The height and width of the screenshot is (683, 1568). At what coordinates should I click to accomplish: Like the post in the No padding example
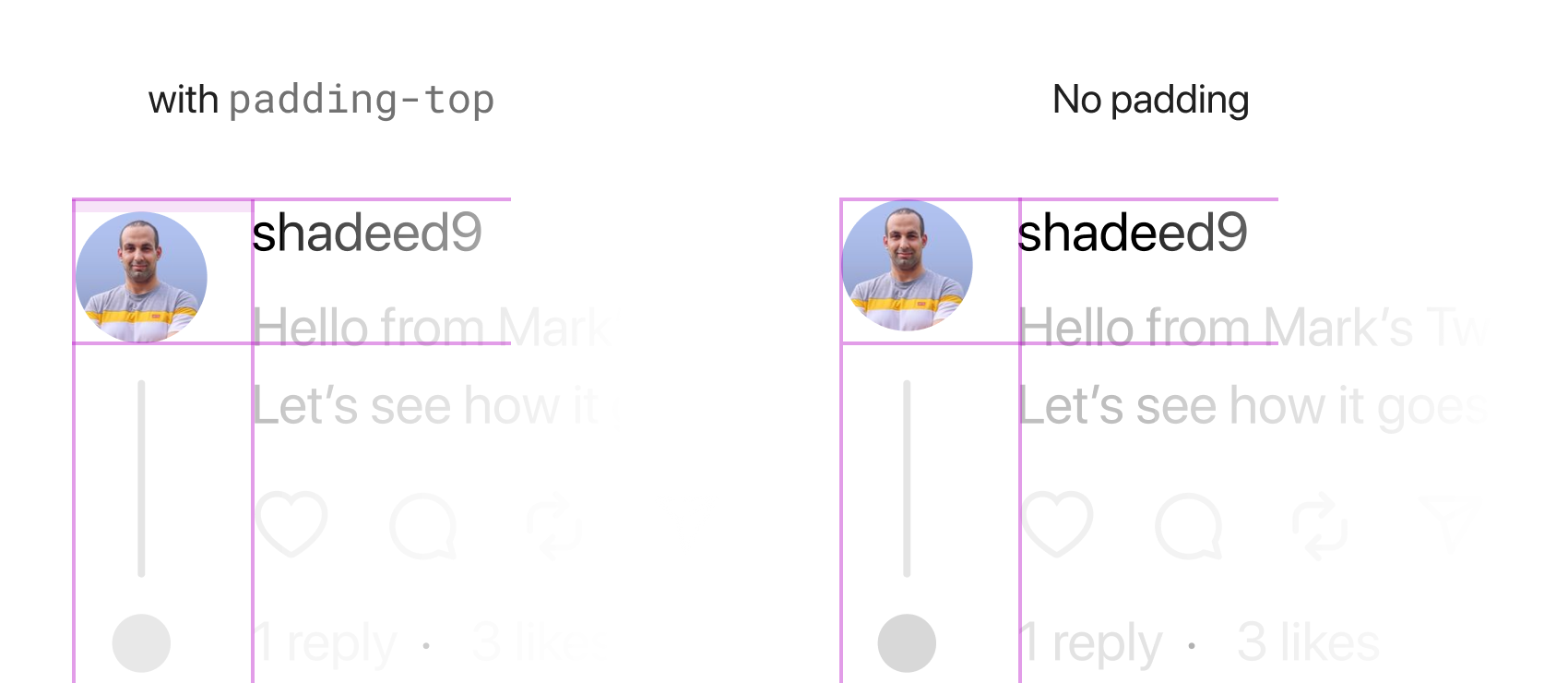click(1057, 524)
